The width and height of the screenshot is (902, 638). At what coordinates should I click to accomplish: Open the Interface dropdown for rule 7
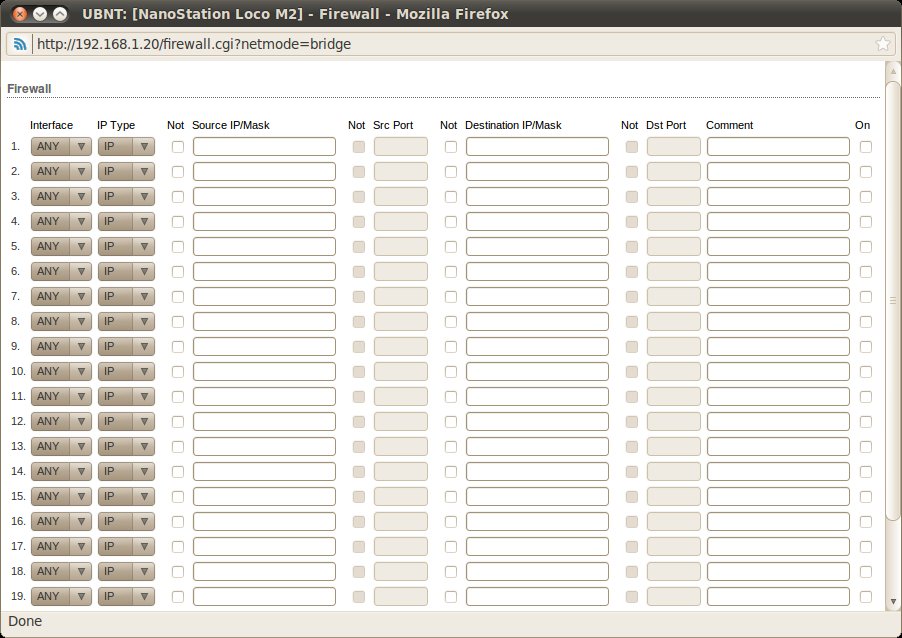[61, 296]
